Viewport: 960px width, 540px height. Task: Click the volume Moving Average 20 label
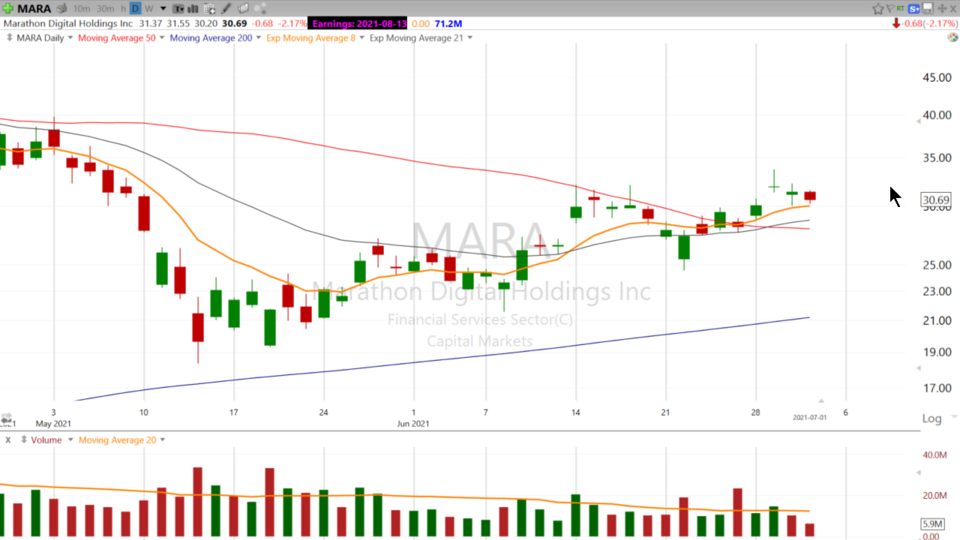point(118,440)
